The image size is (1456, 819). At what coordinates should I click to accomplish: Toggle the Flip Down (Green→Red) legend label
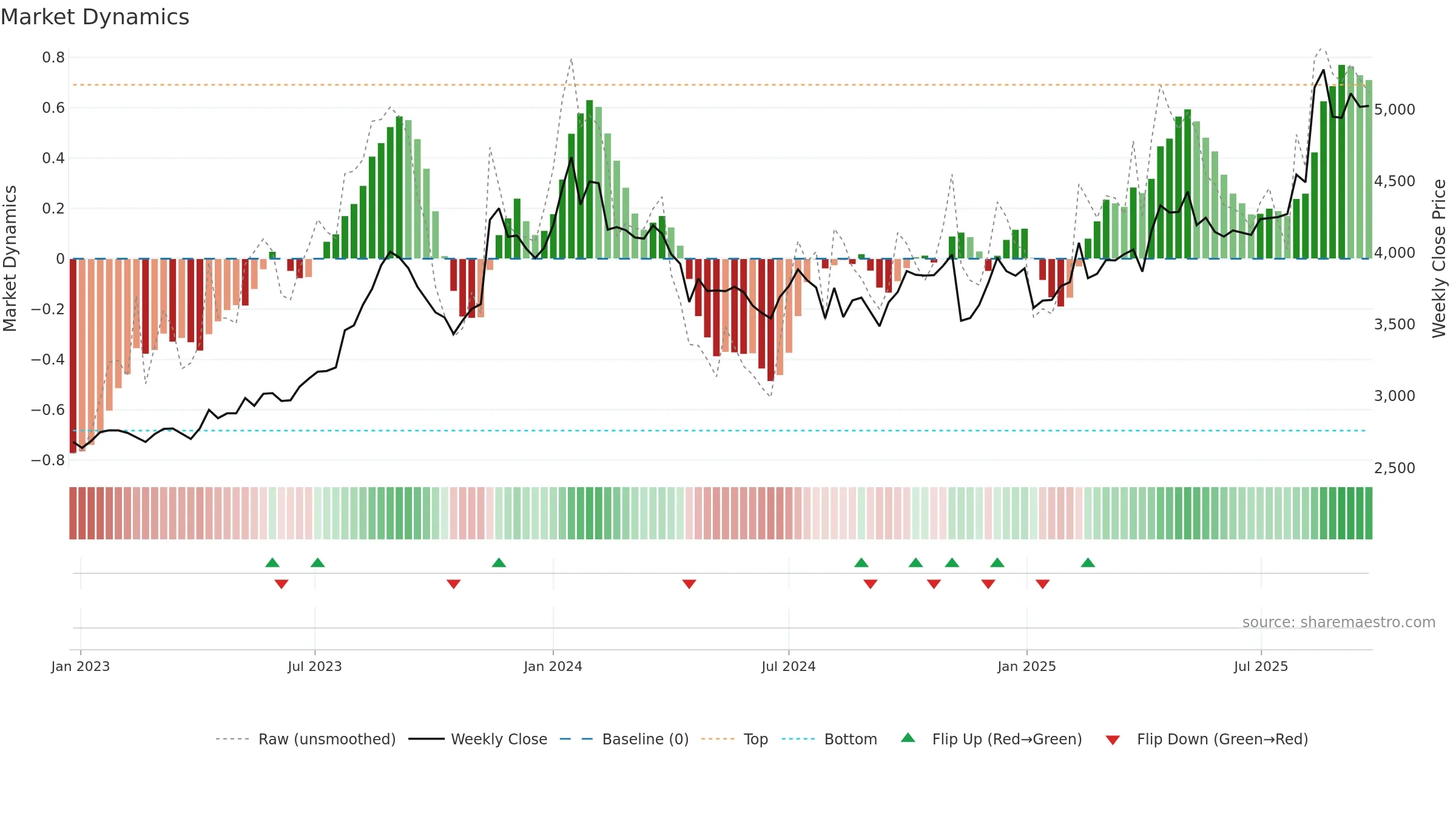pyautogui.click(x=1222, y=739)
